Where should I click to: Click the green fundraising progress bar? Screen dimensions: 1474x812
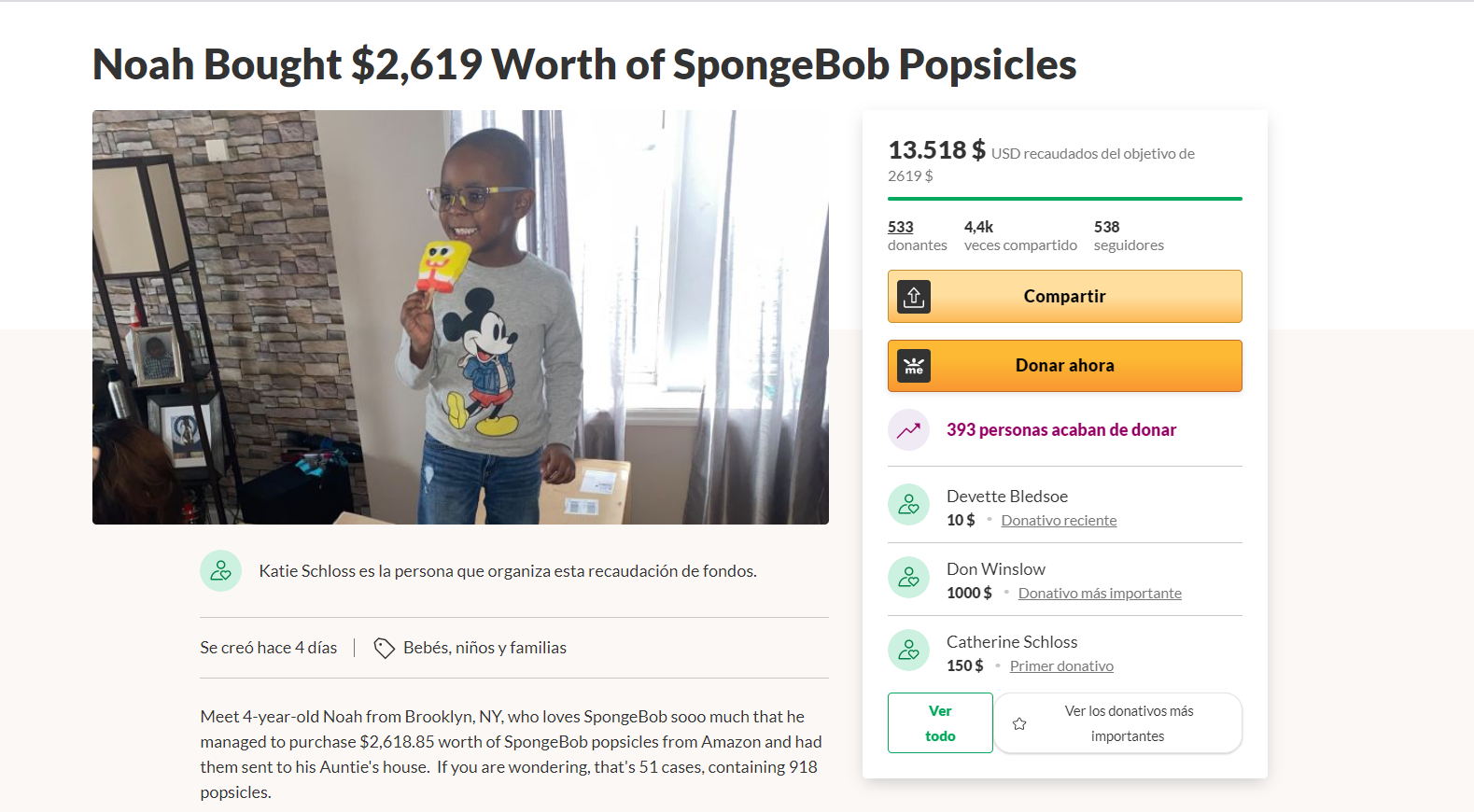1064,199
